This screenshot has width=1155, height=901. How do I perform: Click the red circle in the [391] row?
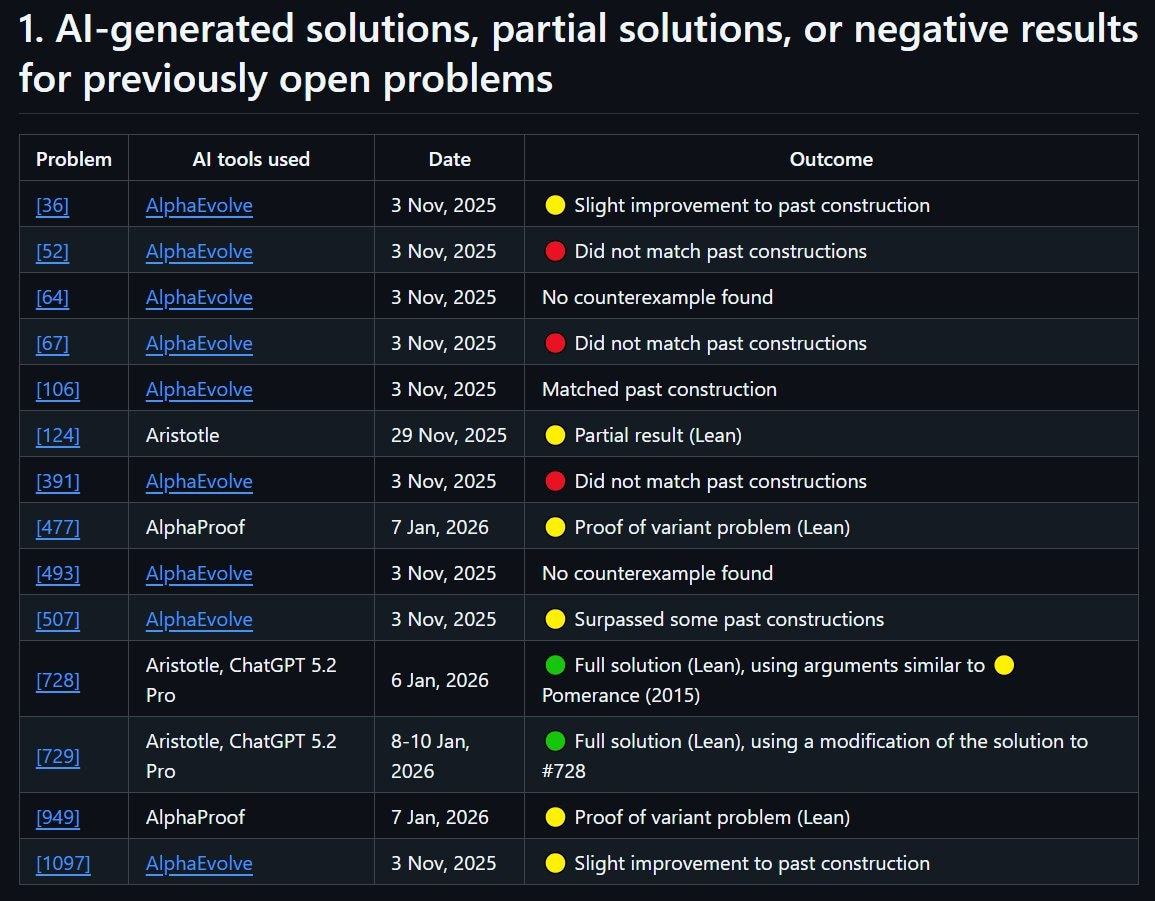(555, 482)
